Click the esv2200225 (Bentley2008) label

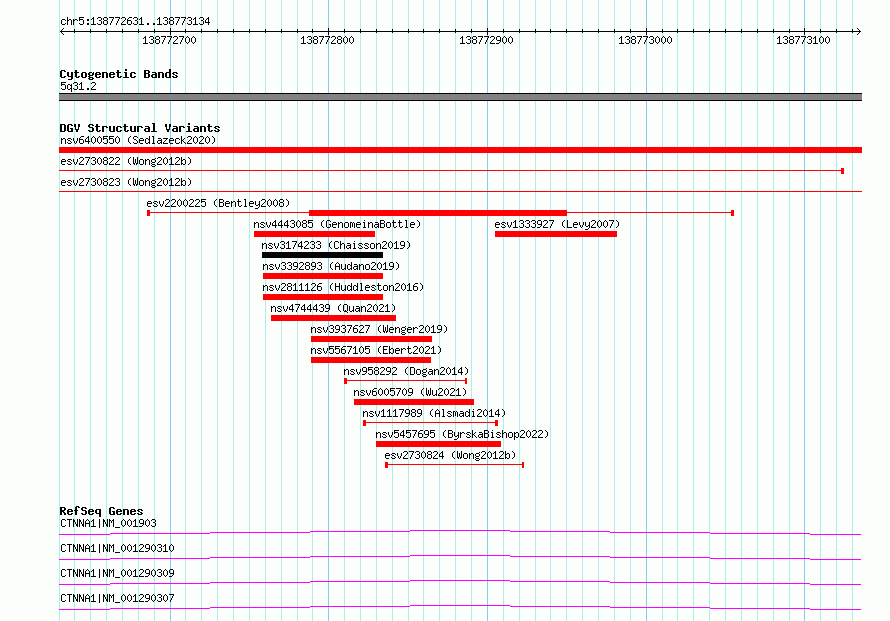point(218,203)
